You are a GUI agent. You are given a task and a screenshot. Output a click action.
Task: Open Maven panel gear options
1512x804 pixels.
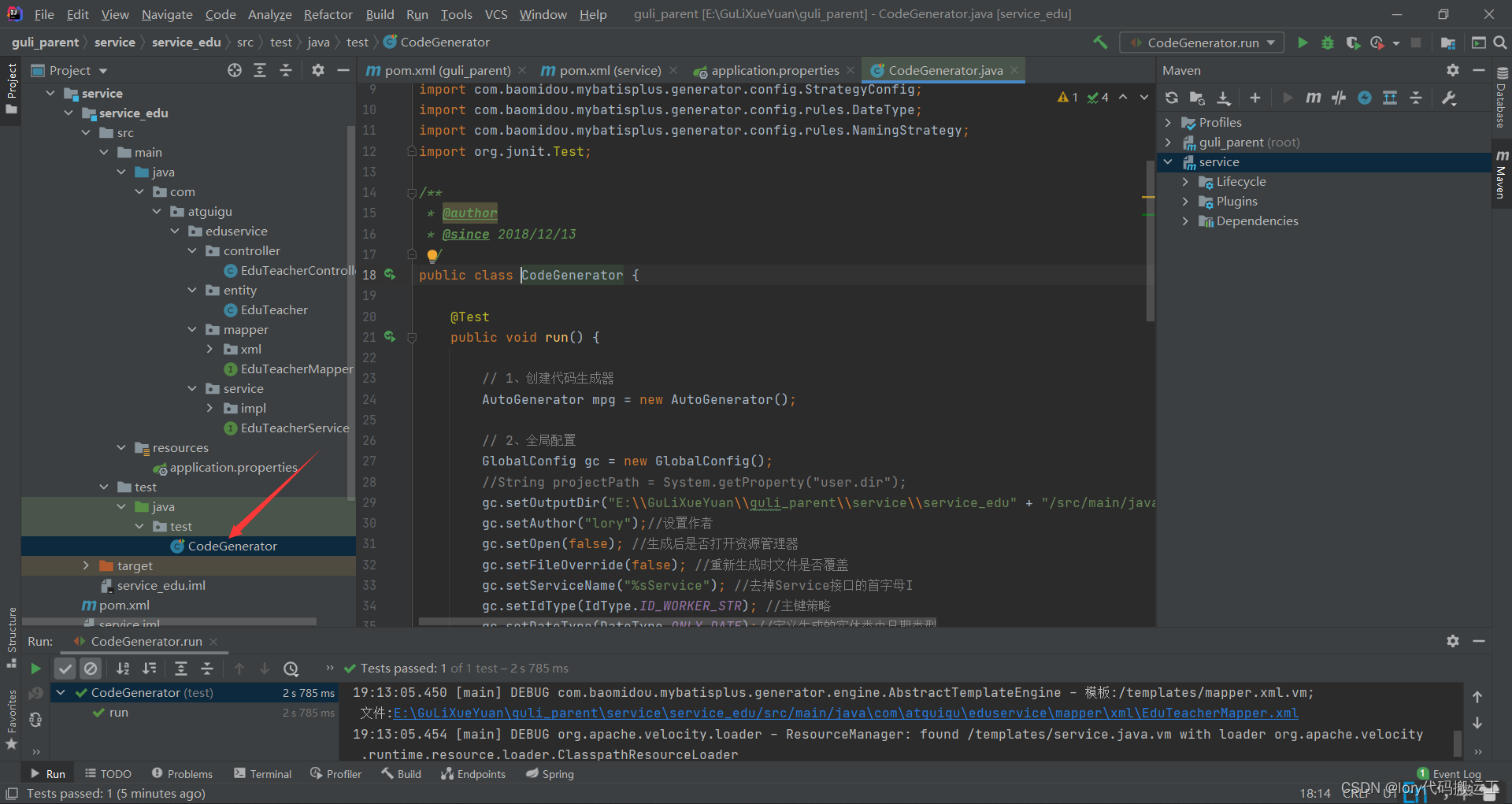(x=1453, y=70)
